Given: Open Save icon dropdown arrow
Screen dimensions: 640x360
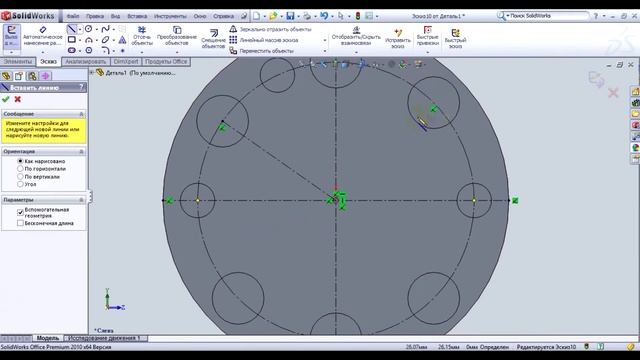Looking at the screenshot, I should point(298,16).
